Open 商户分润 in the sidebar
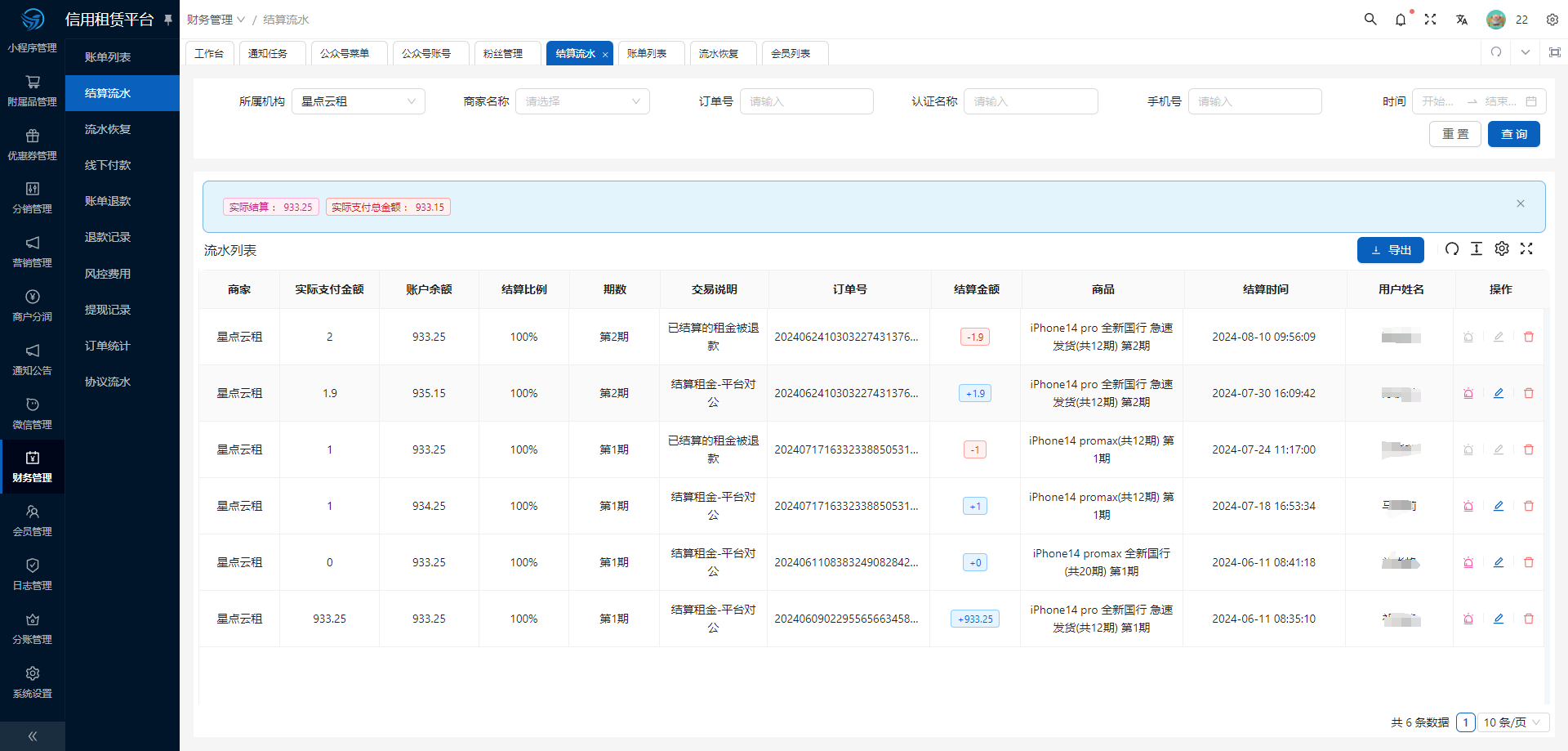 (x=33, y=306)
